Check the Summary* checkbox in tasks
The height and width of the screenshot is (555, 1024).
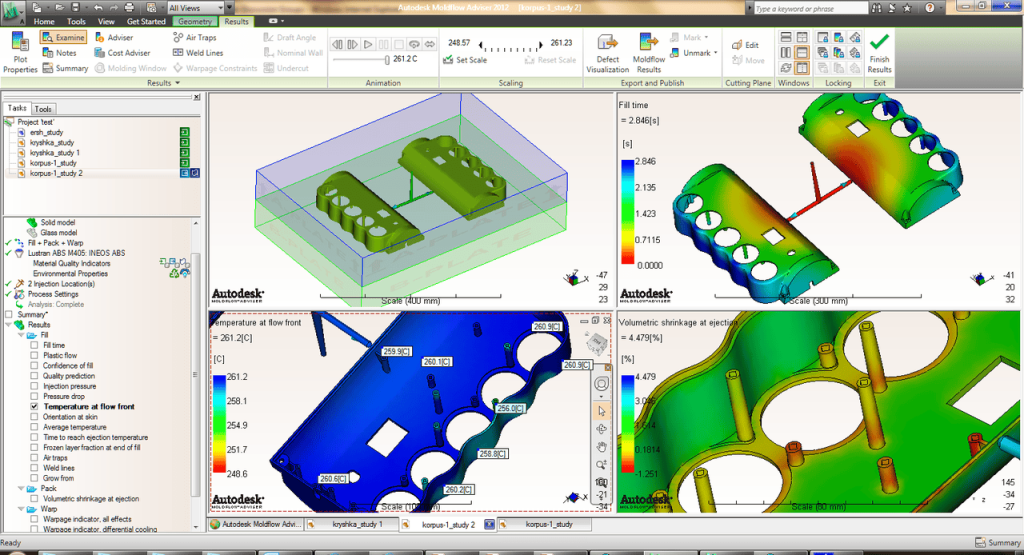click(x=8, y=315)
